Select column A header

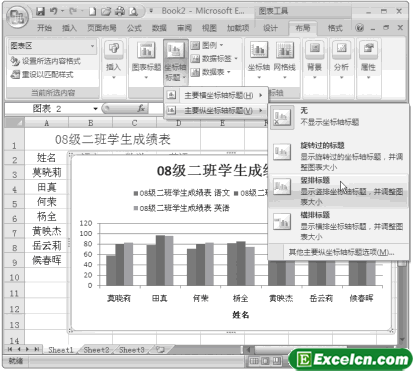(46, 123)
